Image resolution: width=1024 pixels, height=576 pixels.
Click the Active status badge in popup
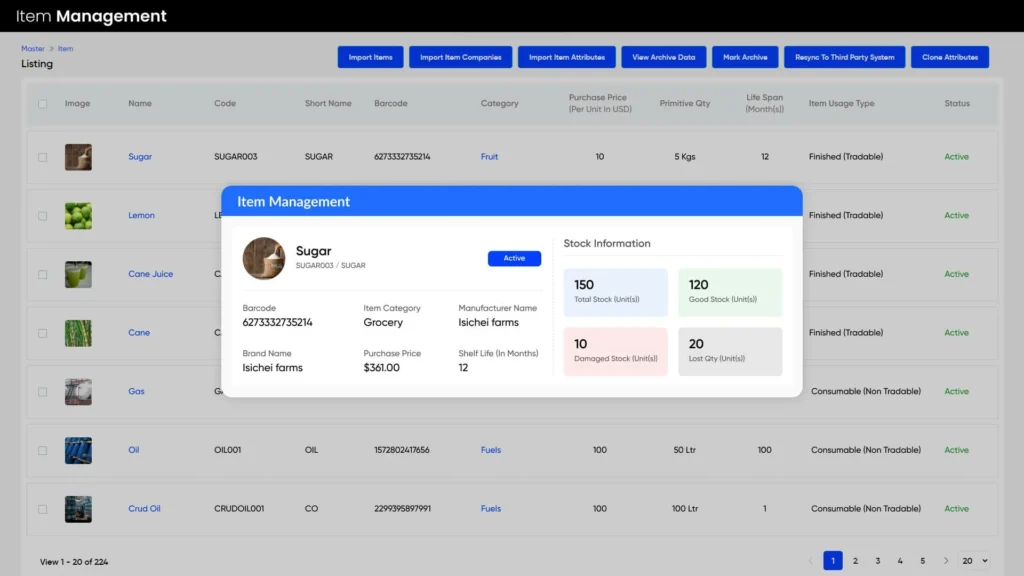point(514,258)
